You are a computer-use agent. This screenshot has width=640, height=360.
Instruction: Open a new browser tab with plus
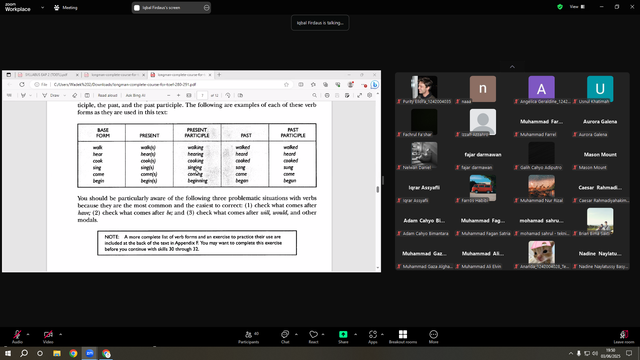[219, 75]
